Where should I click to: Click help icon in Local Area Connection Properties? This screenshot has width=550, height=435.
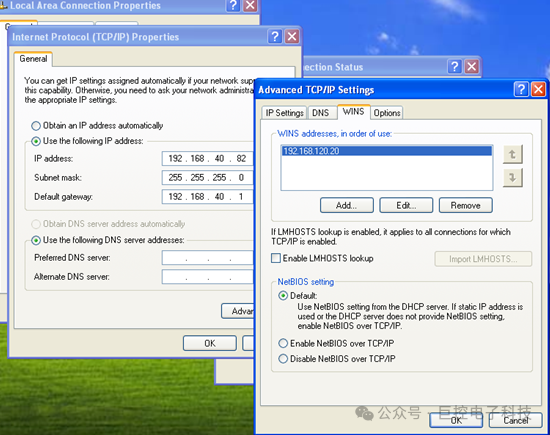(233, 5)
